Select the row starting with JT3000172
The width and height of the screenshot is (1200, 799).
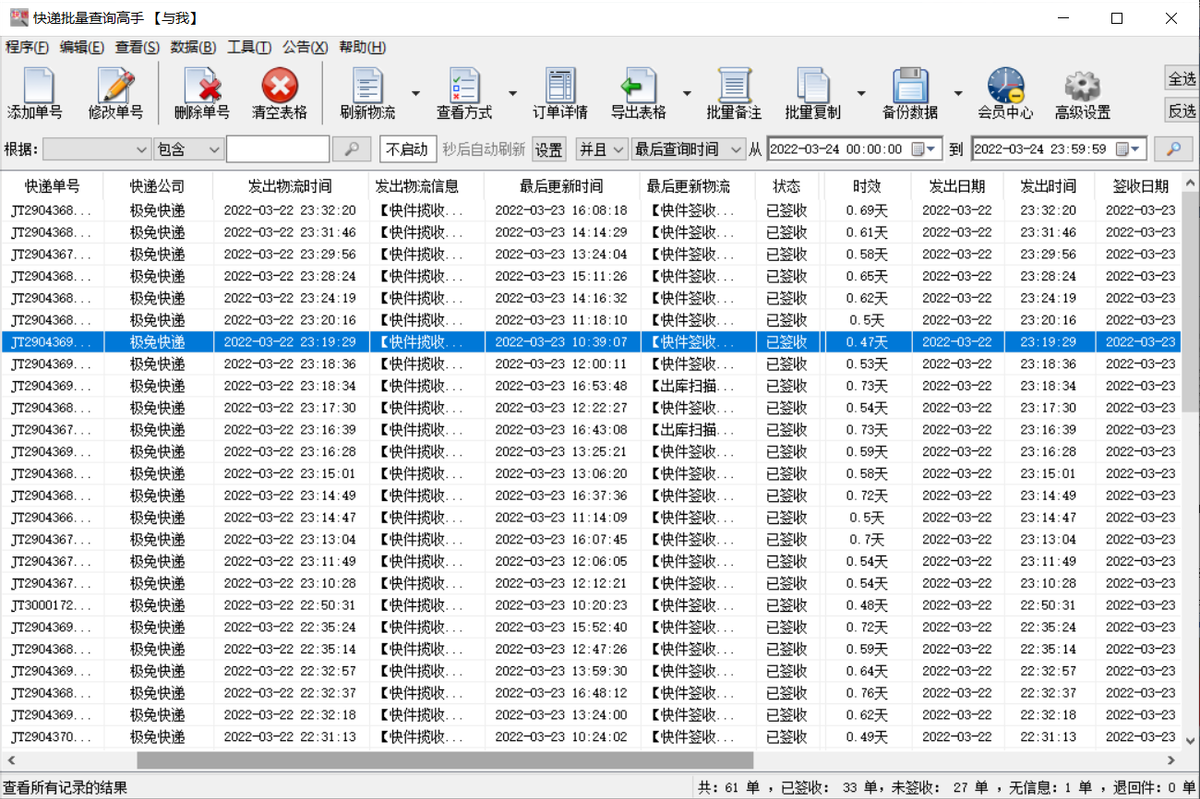590,605
